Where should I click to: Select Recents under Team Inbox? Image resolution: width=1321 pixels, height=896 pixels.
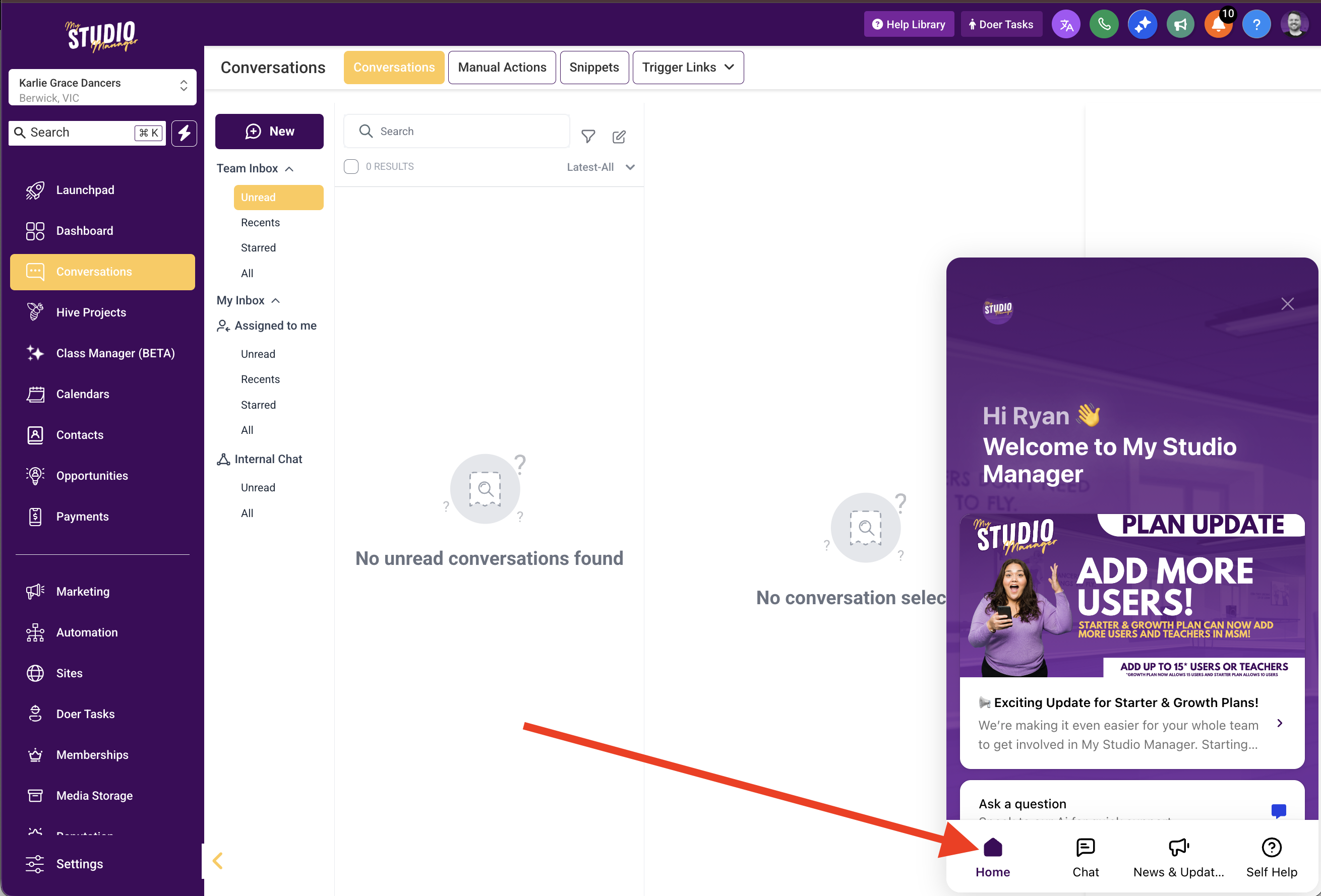coord(260,223)
